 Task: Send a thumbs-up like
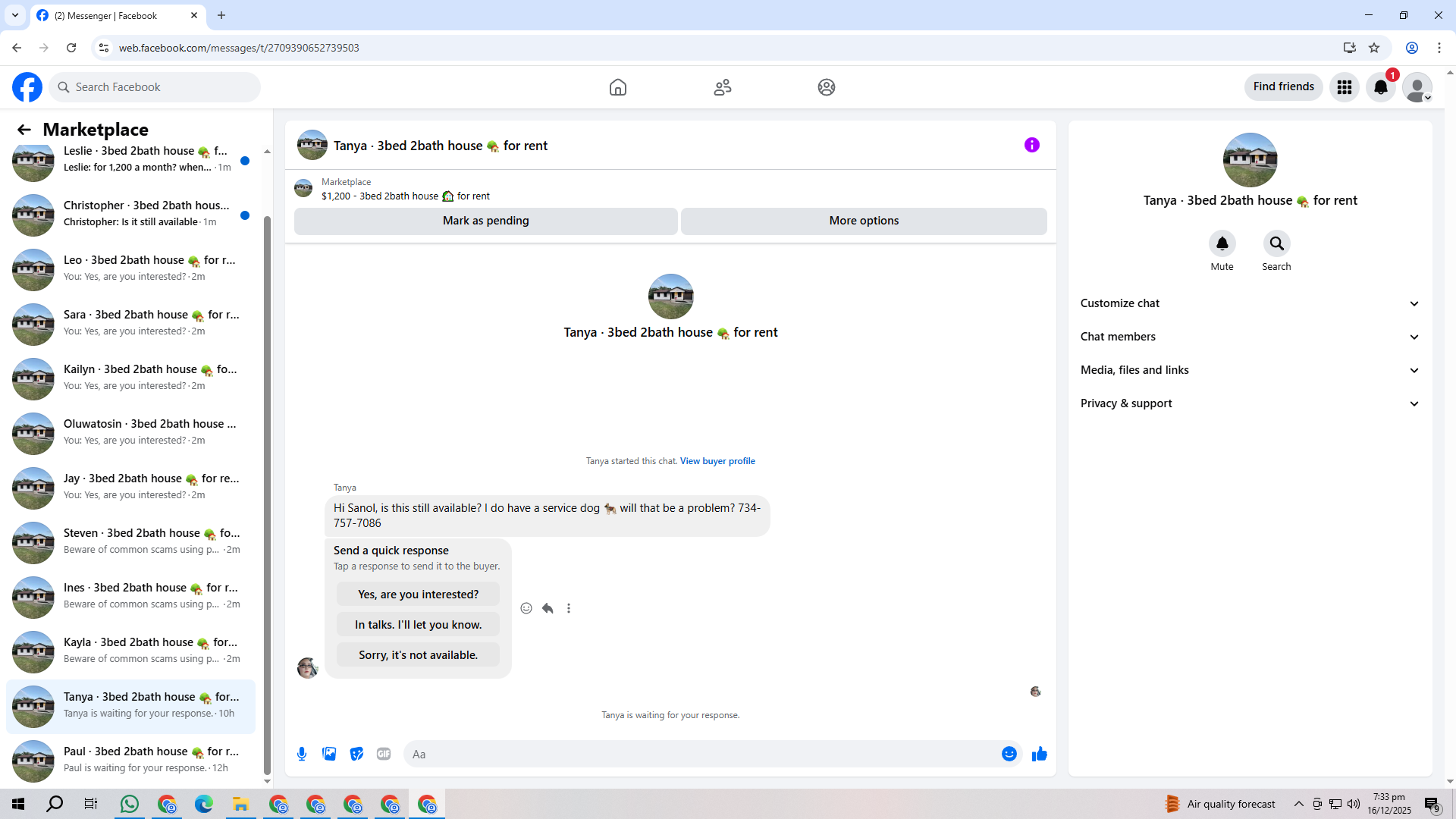pos(1040,754)
